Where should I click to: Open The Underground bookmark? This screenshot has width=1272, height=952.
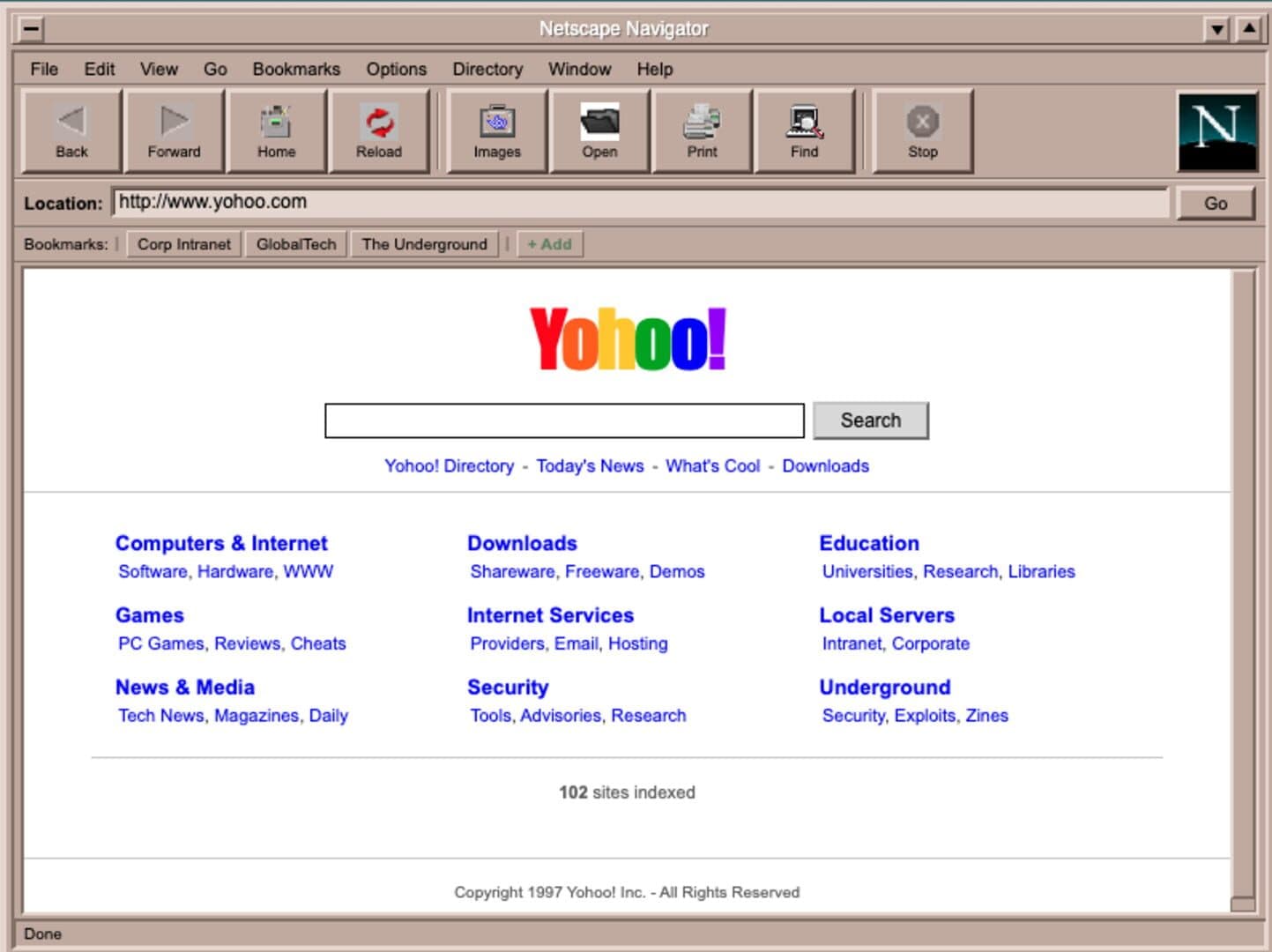click(424, 244)
